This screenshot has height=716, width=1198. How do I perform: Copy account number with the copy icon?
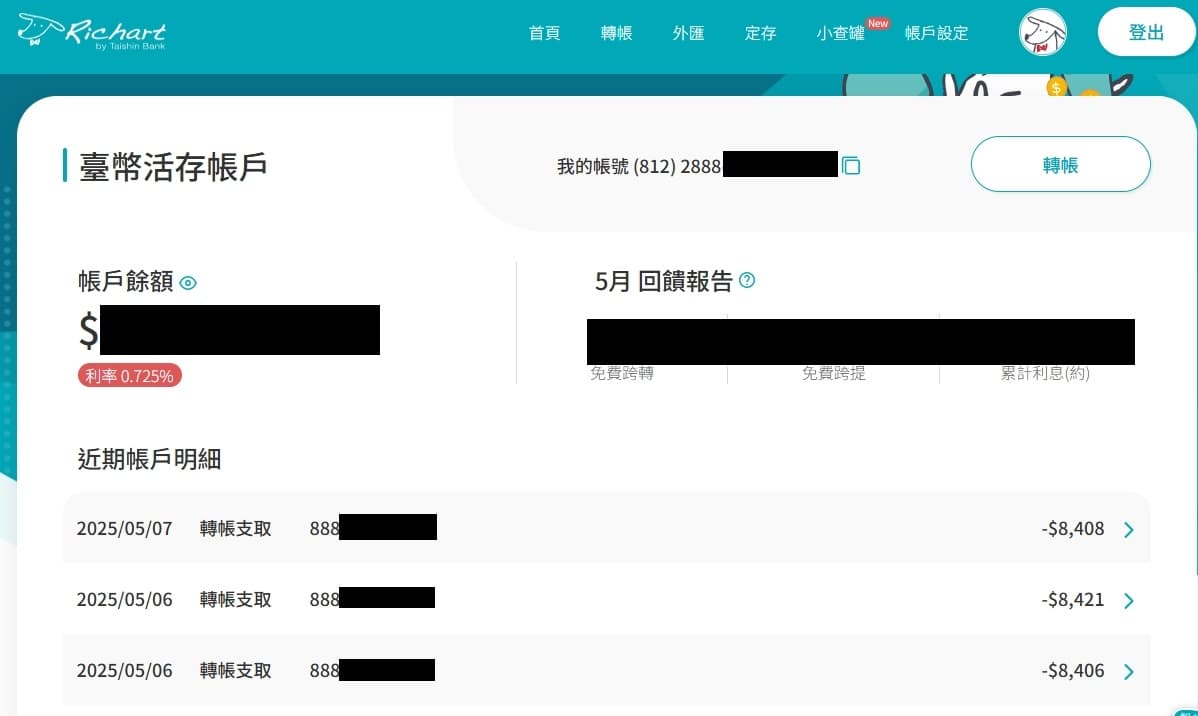tap(850, 165)
